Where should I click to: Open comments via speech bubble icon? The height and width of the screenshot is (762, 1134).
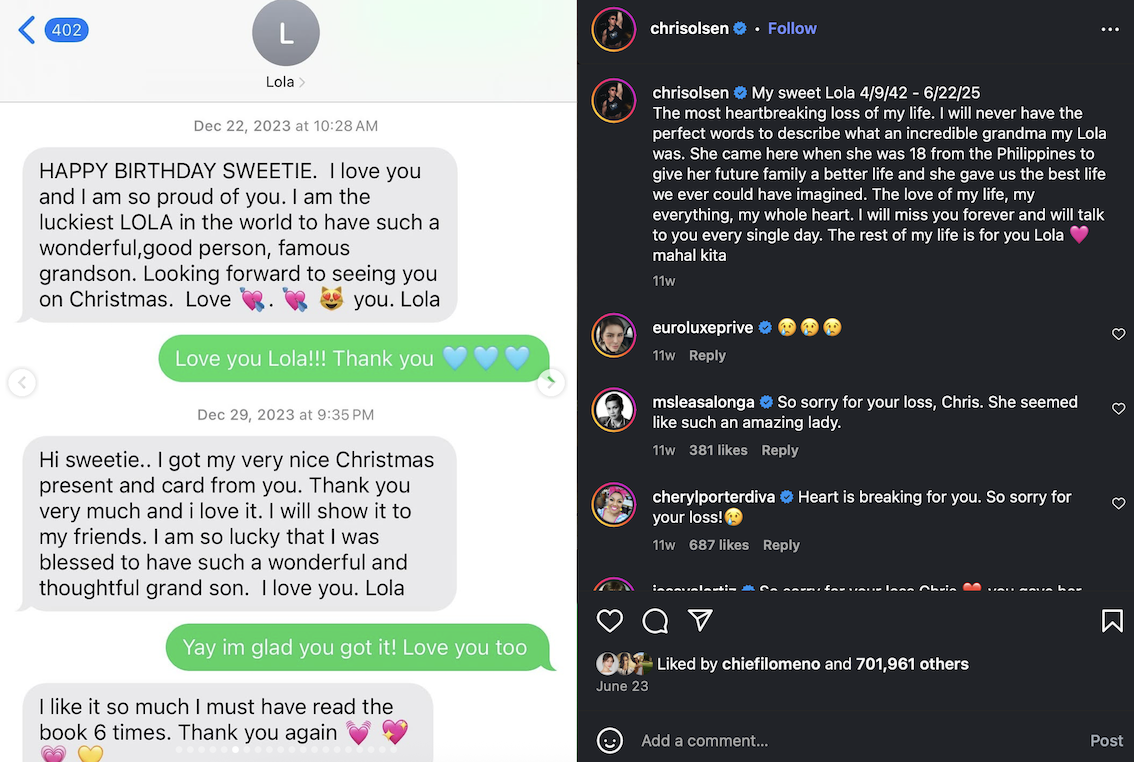click(x=655, y=621)
